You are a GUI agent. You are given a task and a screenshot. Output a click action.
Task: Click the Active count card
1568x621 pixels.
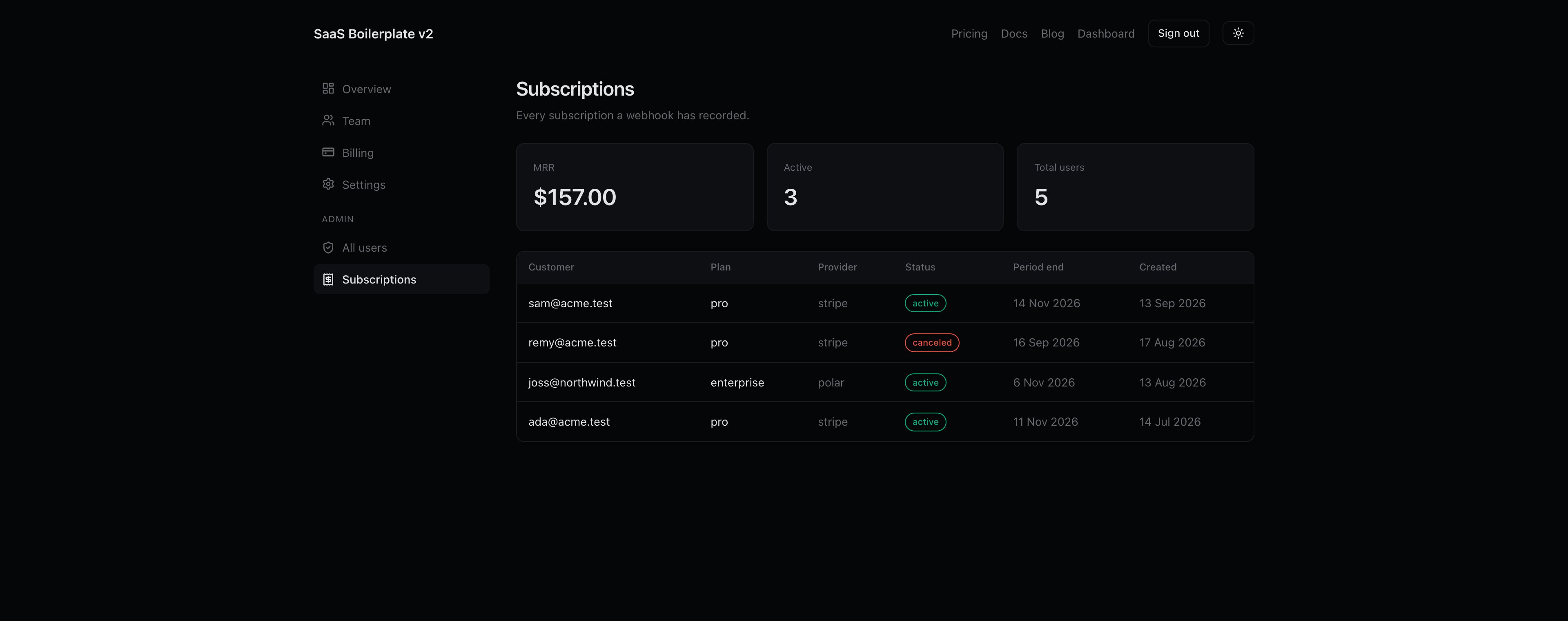click(x=884, y=187)
